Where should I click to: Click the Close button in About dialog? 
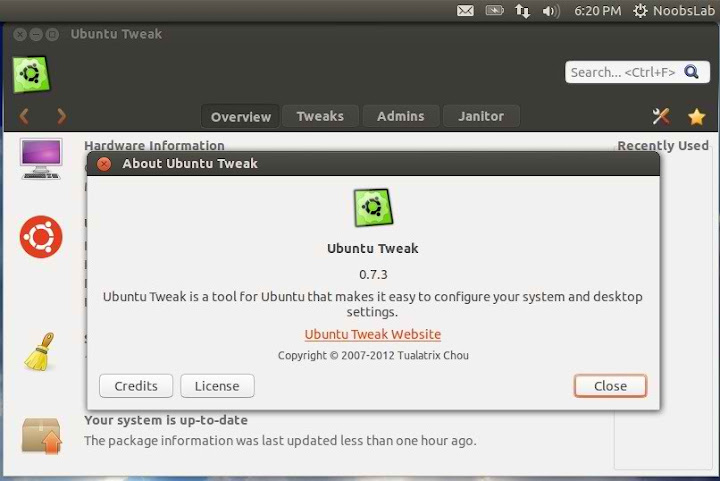click(610, 386)
